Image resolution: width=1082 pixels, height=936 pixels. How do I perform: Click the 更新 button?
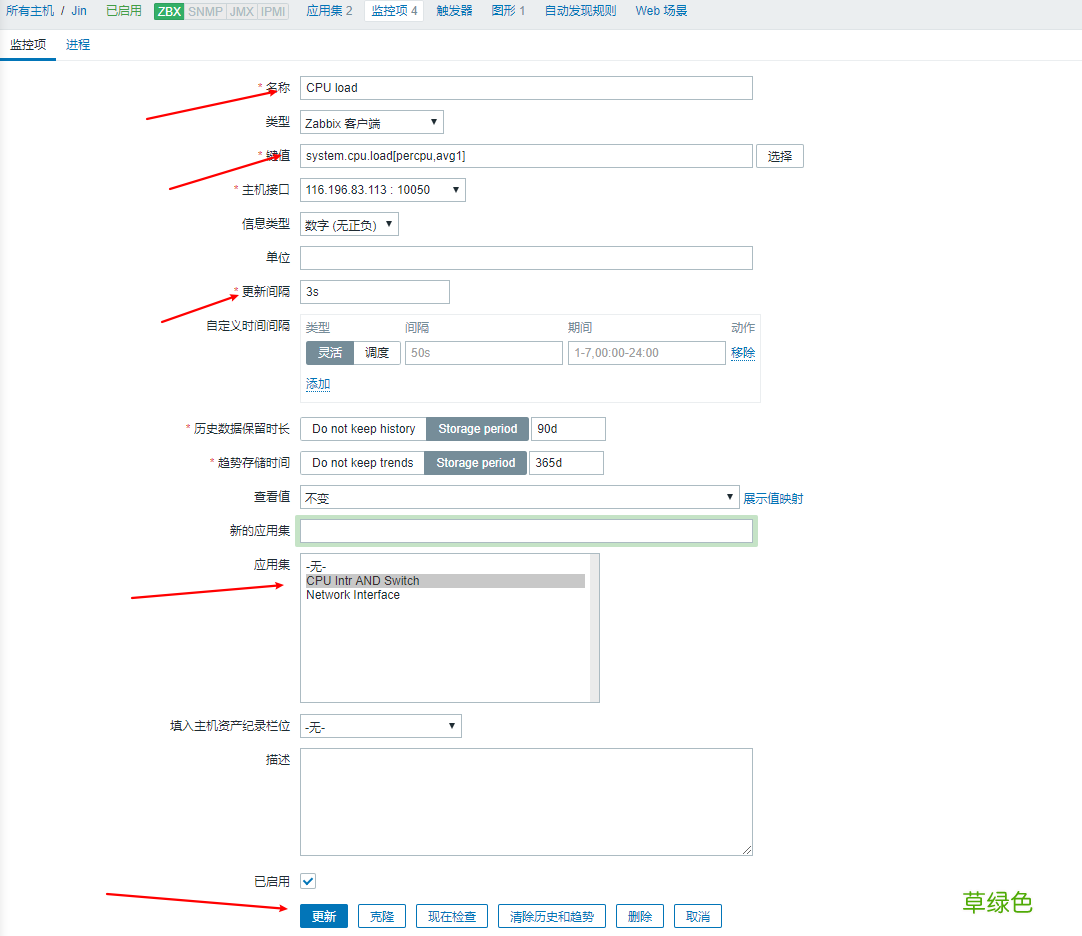point(323,915)
